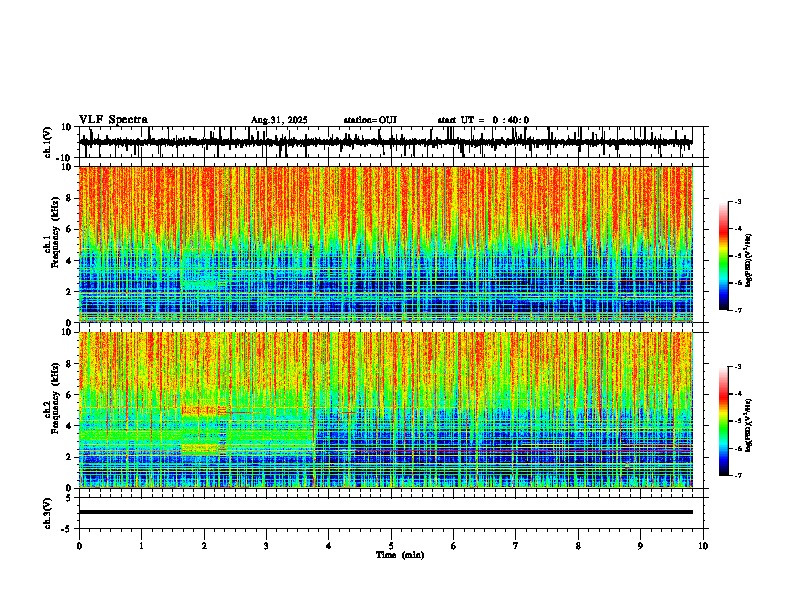Click time axis tick label "8"
Viewport: 792px width, 612px height.
578,546
